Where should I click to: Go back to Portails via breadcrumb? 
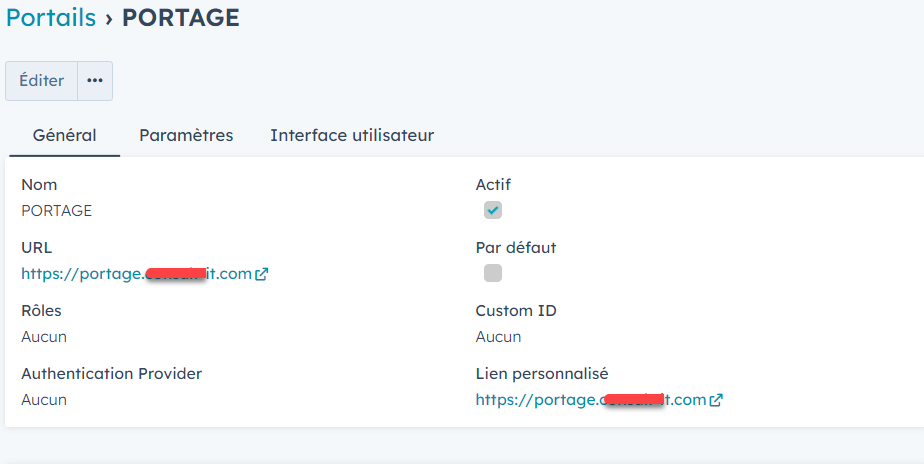point(51,17)
